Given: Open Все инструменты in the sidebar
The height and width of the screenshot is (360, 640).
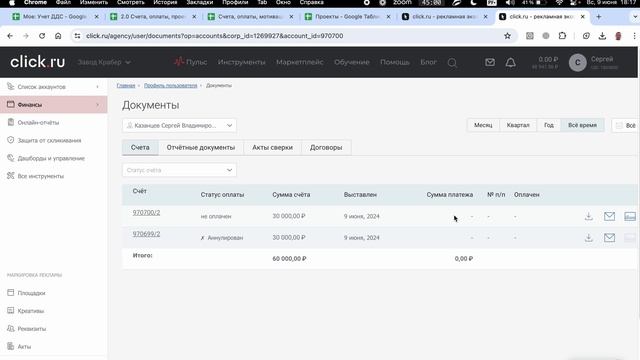Looking at the screenshot, I should pos(40,176).
